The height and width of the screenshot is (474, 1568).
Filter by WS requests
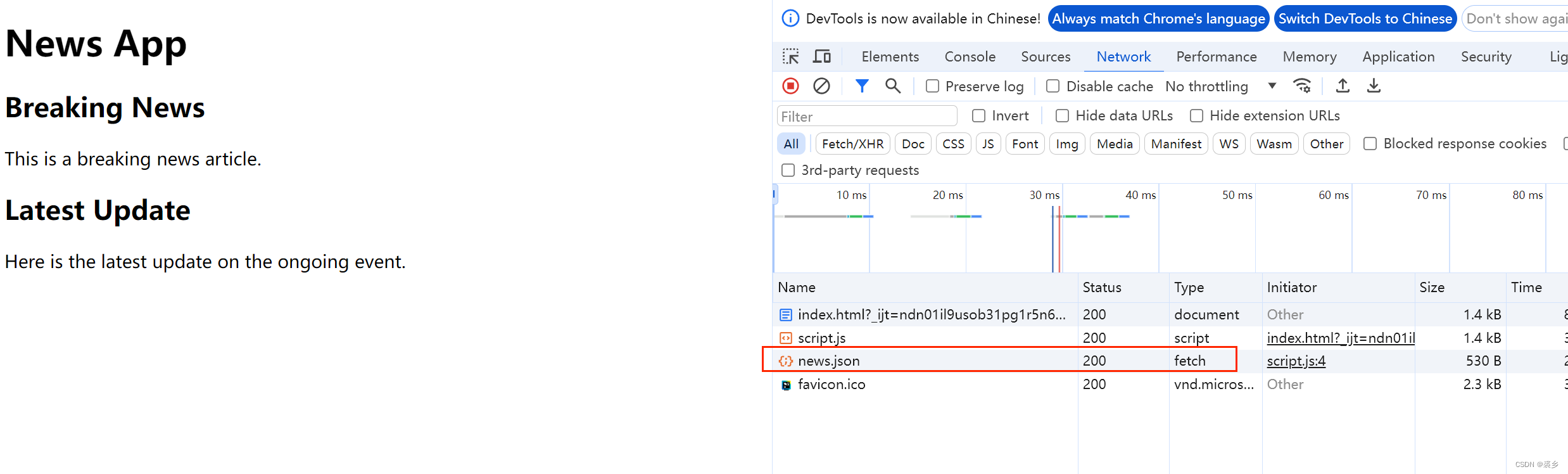coord(1229,144)
